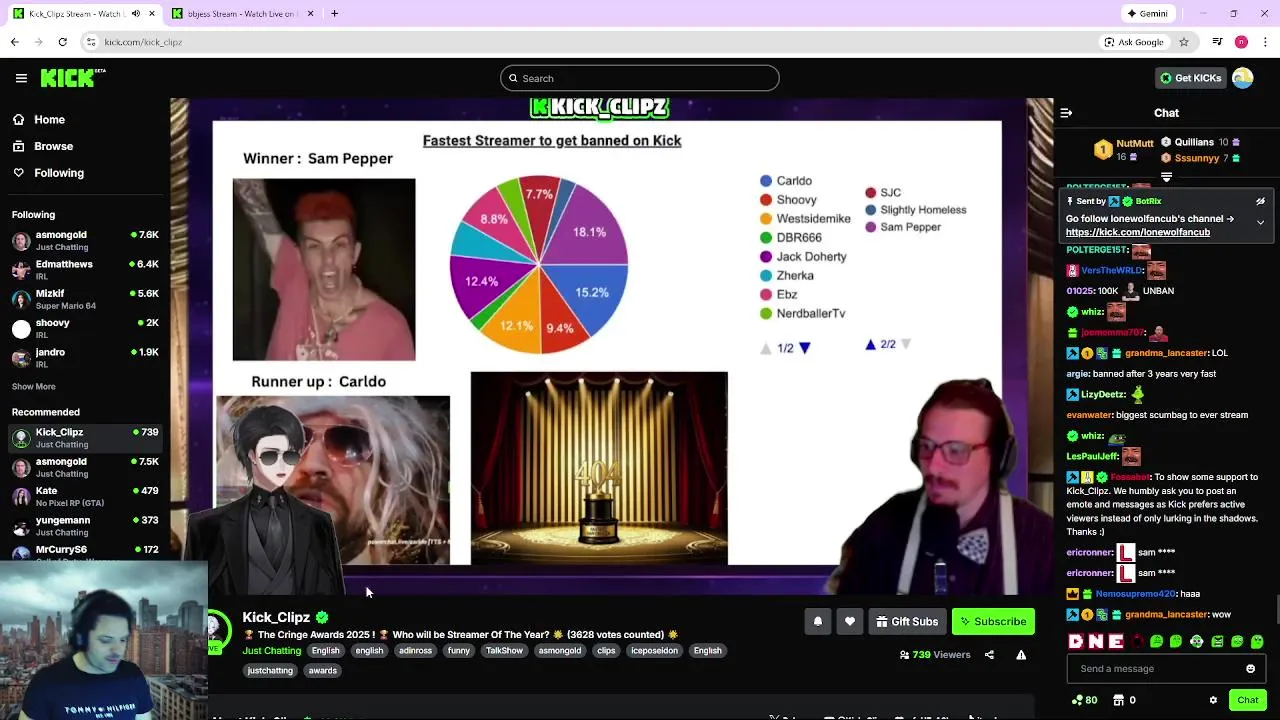Expand the gift leaderboard arrow
The width and height of the screenshot is (1280, 720).
point(1166,177)
